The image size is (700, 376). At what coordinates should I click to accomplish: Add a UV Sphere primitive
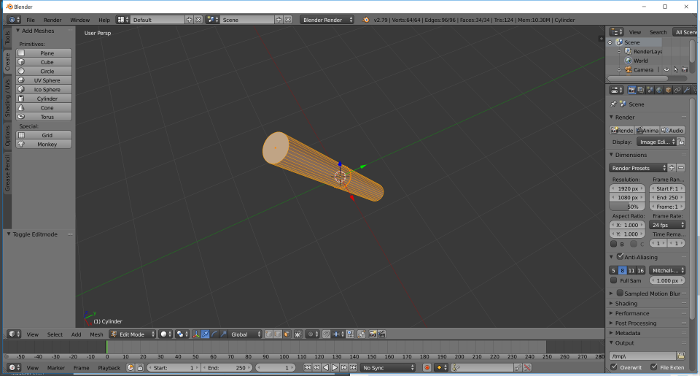pos(43,80)
